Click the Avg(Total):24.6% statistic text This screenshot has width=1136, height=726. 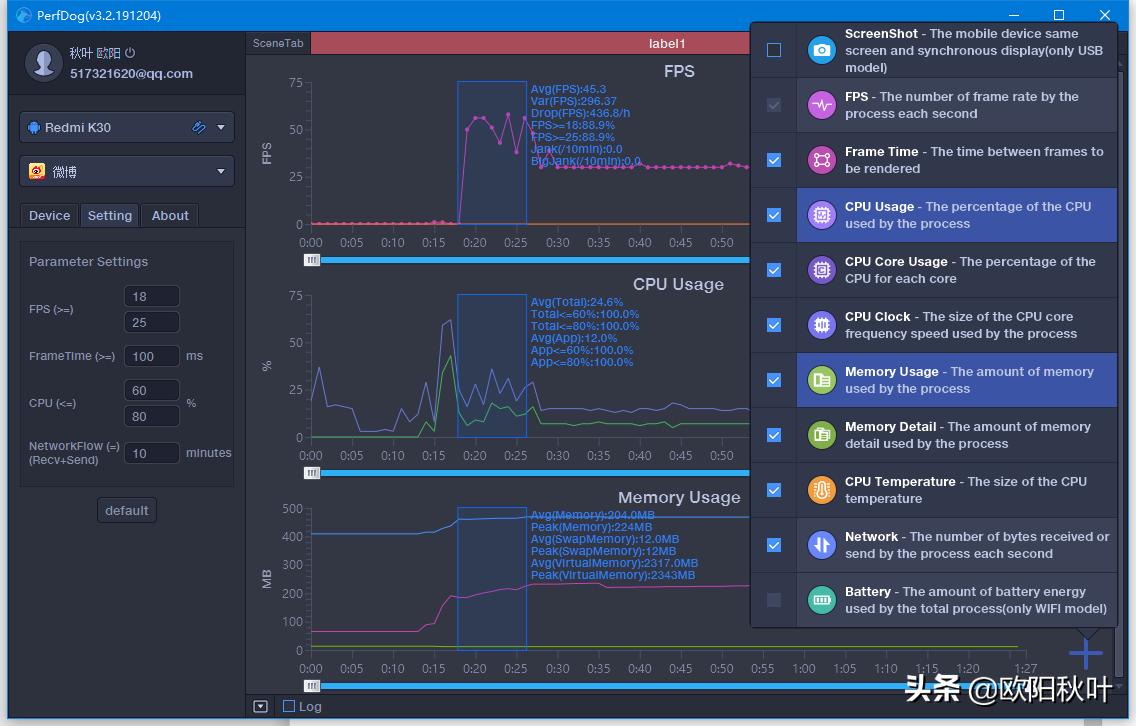coord(577,302)
